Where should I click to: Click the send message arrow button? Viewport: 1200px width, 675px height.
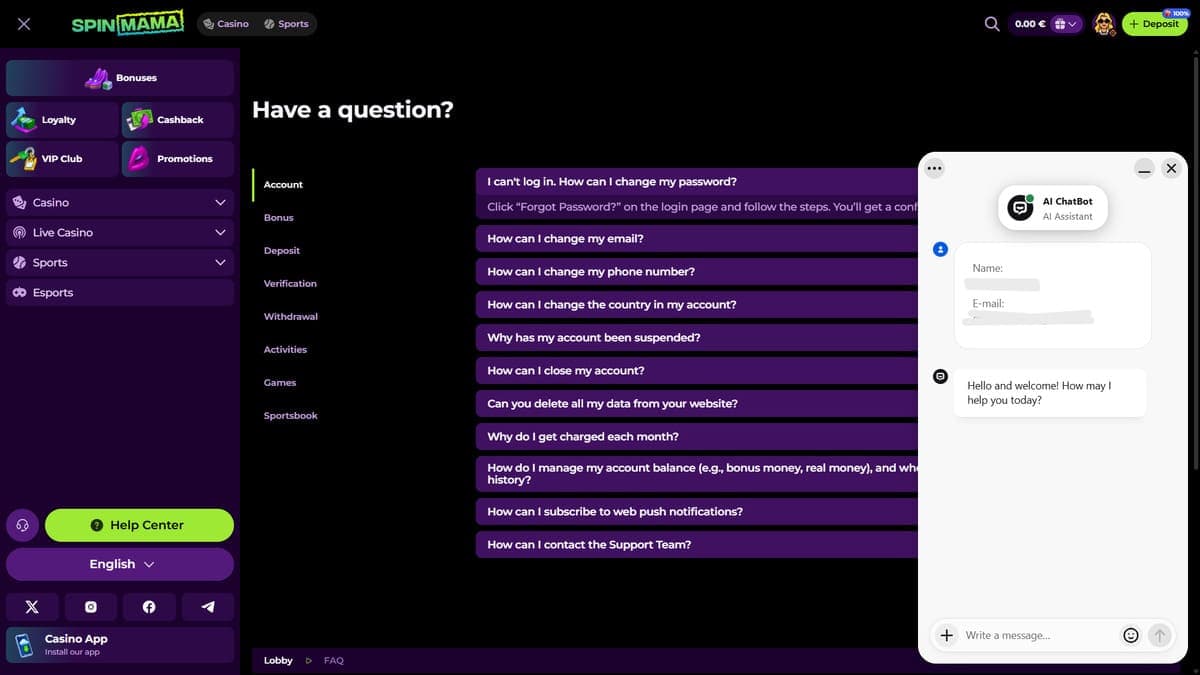pyautogui.click(x=1159, y=635)
